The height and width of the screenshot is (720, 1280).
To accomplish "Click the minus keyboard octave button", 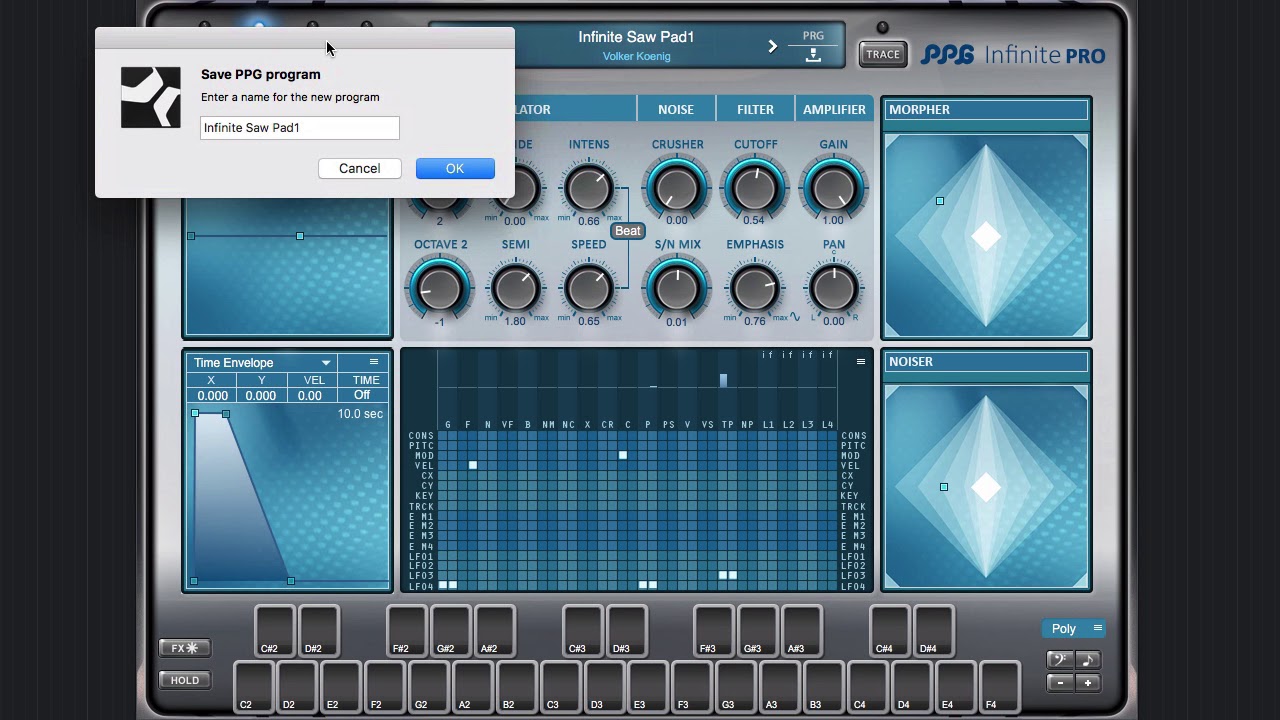I will [x=1059, y=683].
